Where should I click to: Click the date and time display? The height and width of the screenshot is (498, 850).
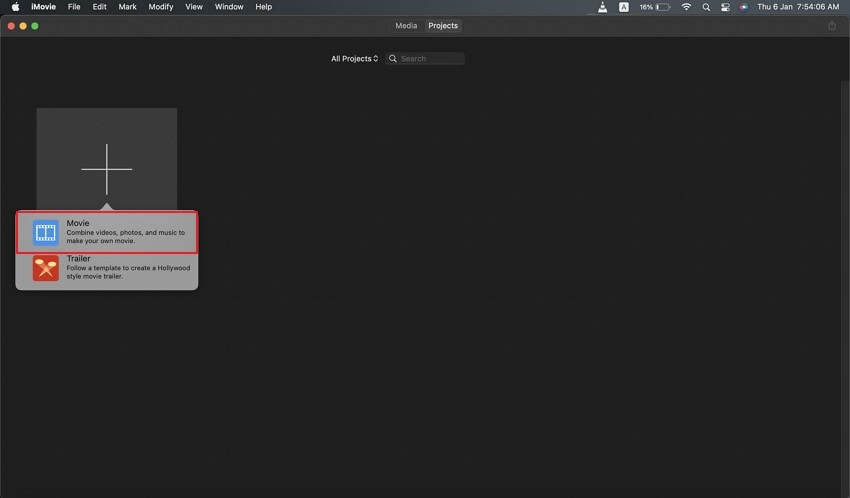pos(798,7)
